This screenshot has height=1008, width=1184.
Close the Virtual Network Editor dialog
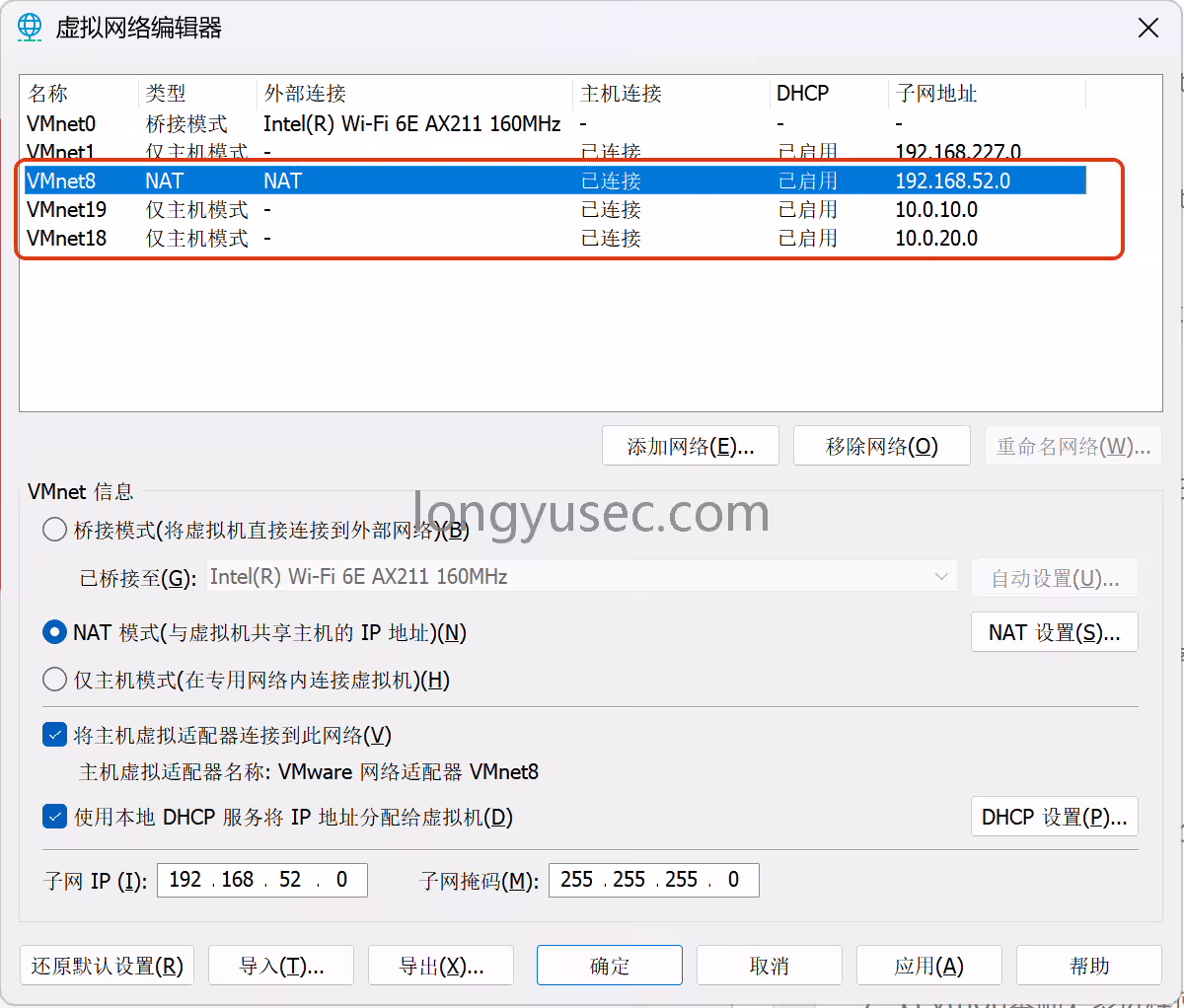pos(1147,28)
